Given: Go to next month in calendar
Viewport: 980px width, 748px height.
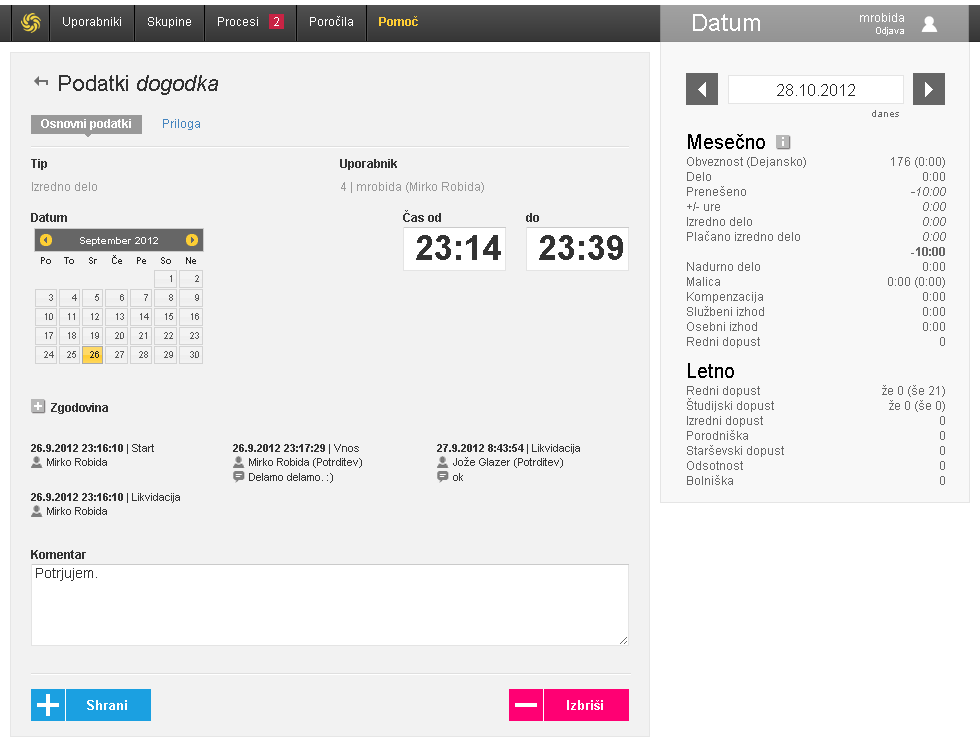Looking at the screenshot, I should (x=192, y=240).
